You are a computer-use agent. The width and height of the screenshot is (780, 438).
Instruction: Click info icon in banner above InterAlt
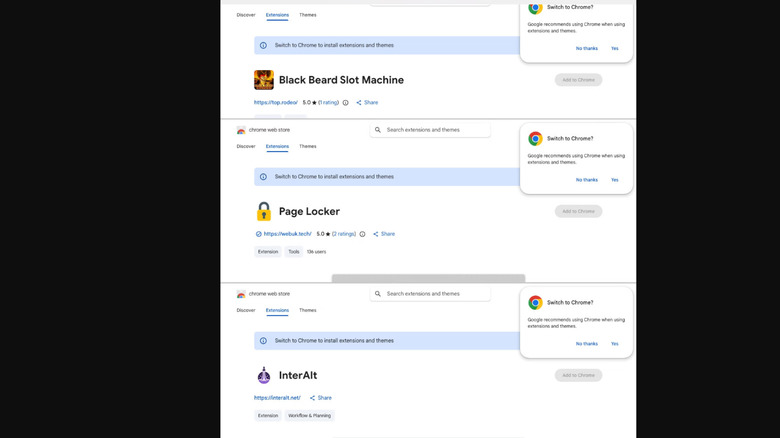click(263, 341)
